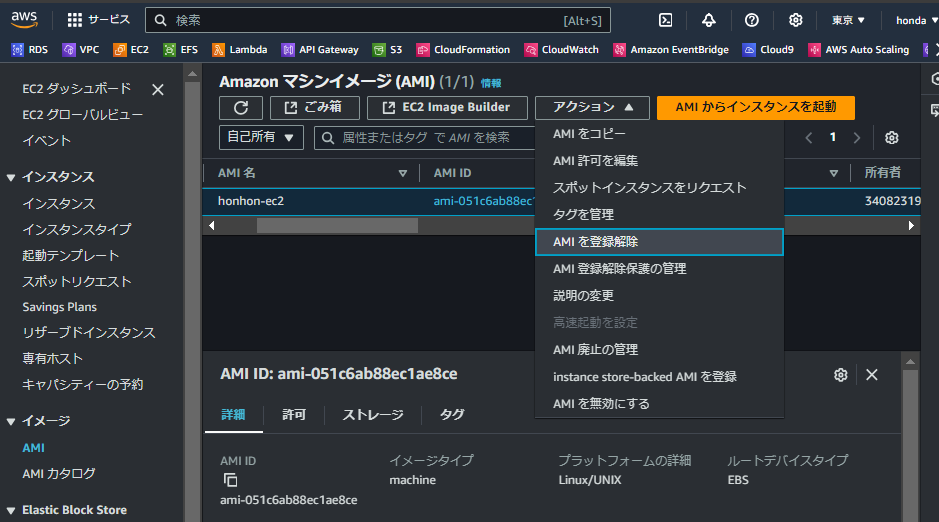Collapse the インスタンス sidebar section
This screenshot has height=522, width=939.
(11, 177)
